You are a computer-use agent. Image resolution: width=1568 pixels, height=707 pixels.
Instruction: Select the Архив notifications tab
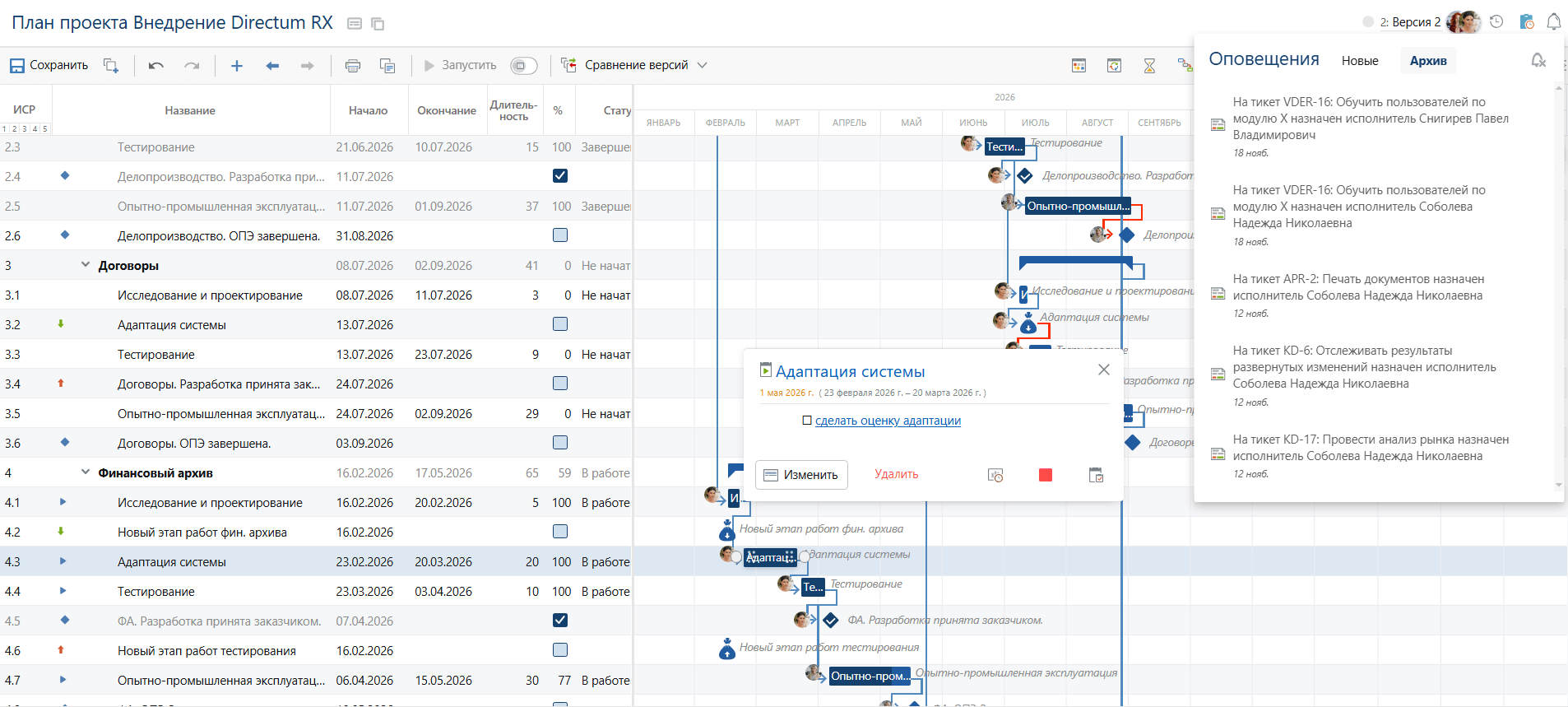coord(1427,61)
